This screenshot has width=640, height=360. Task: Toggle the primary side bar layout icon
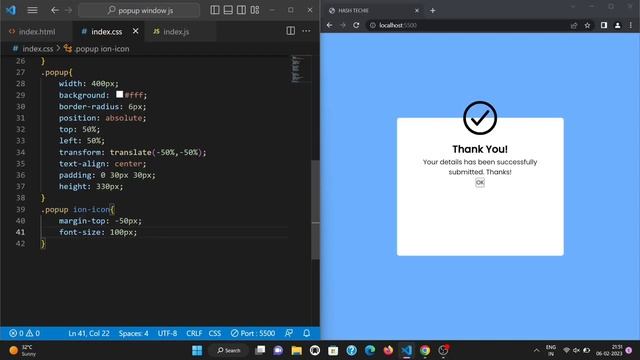coord(215,10)
